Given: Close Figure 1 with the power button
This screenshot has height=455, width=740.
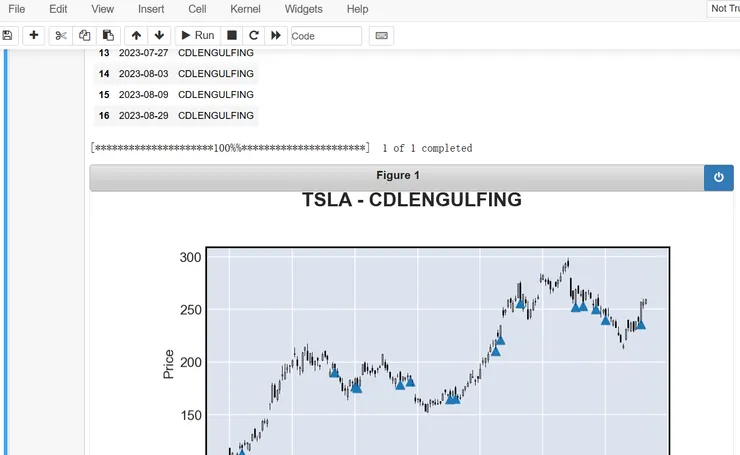Looking at the screenshot, I should click(718, 177).
